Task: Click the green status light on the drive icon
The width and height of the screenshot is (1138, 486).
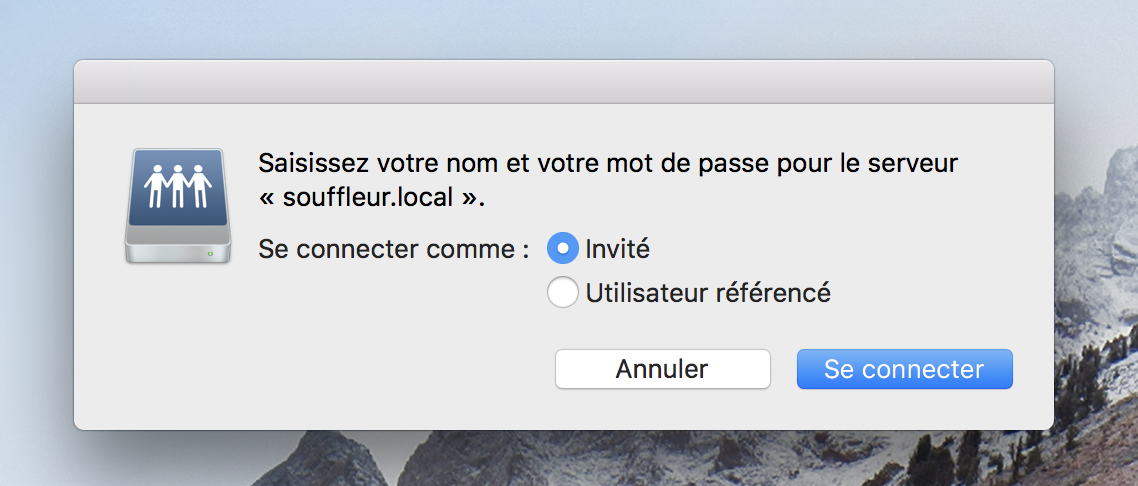Action: point(210,254)
